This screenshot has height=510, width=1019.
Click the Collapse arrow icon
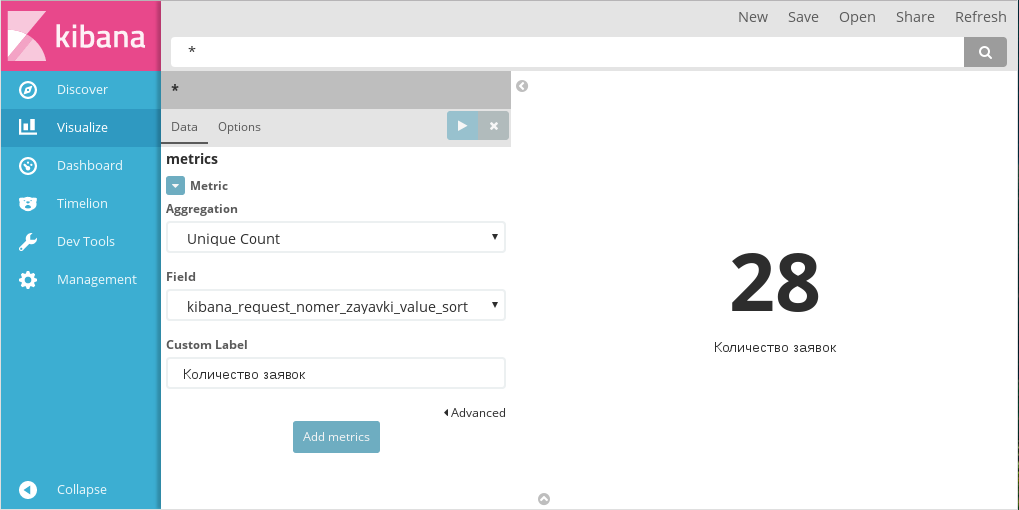[28, 489]
